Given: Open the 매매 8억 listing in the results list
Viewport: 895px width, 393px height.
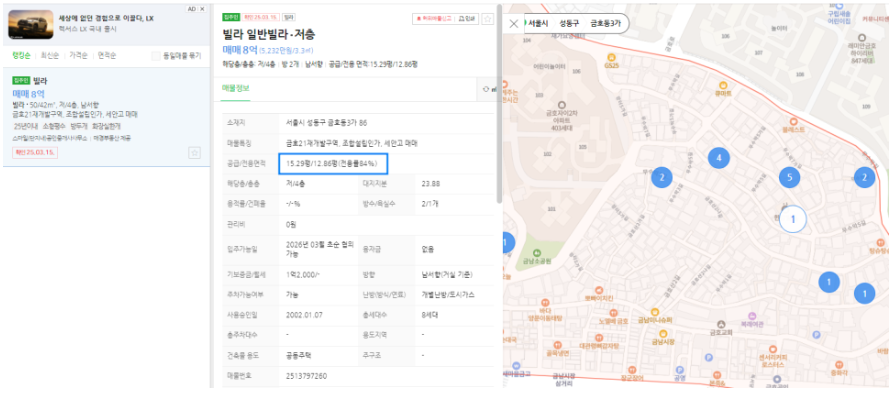Looking at the screenshot, I should 29,94.
